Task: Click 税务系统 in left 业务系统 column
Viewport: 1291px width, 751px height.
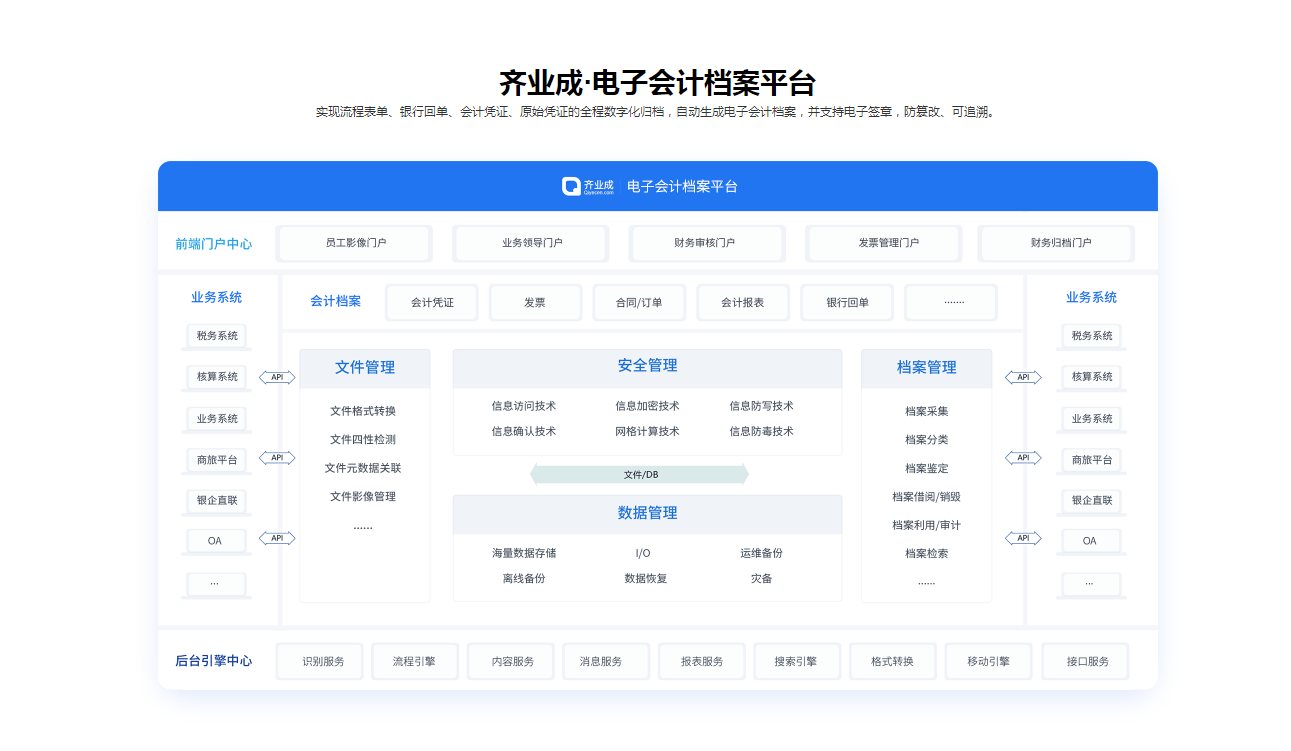Action: coord(217,336)
